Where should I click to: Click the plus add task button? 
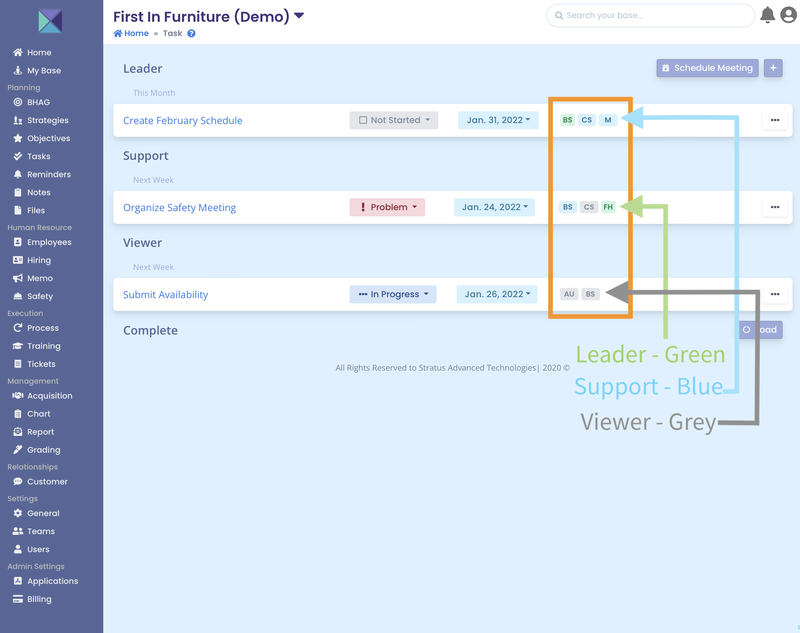tap(773, 68)
